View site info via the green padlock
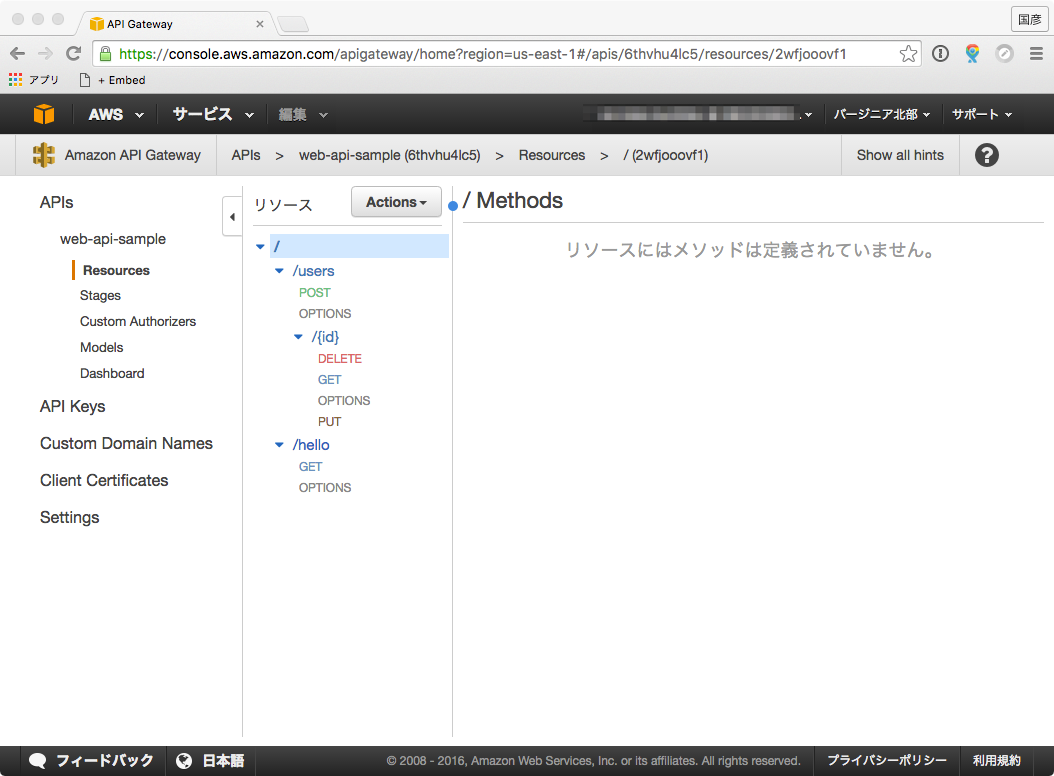1054x776 pixels. (105, 54)
